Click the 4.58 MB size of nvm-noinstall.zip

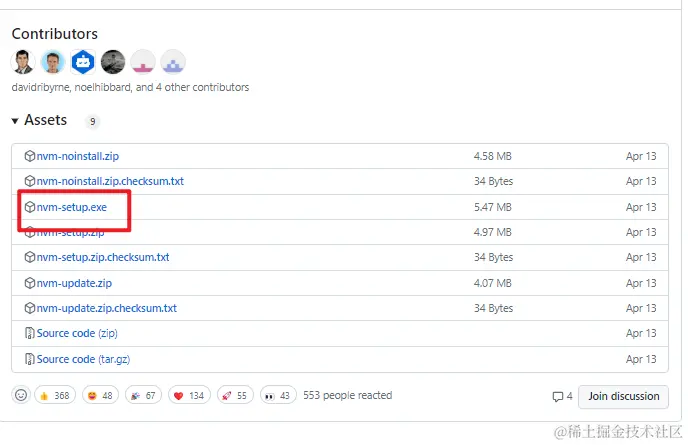[493, 156]
